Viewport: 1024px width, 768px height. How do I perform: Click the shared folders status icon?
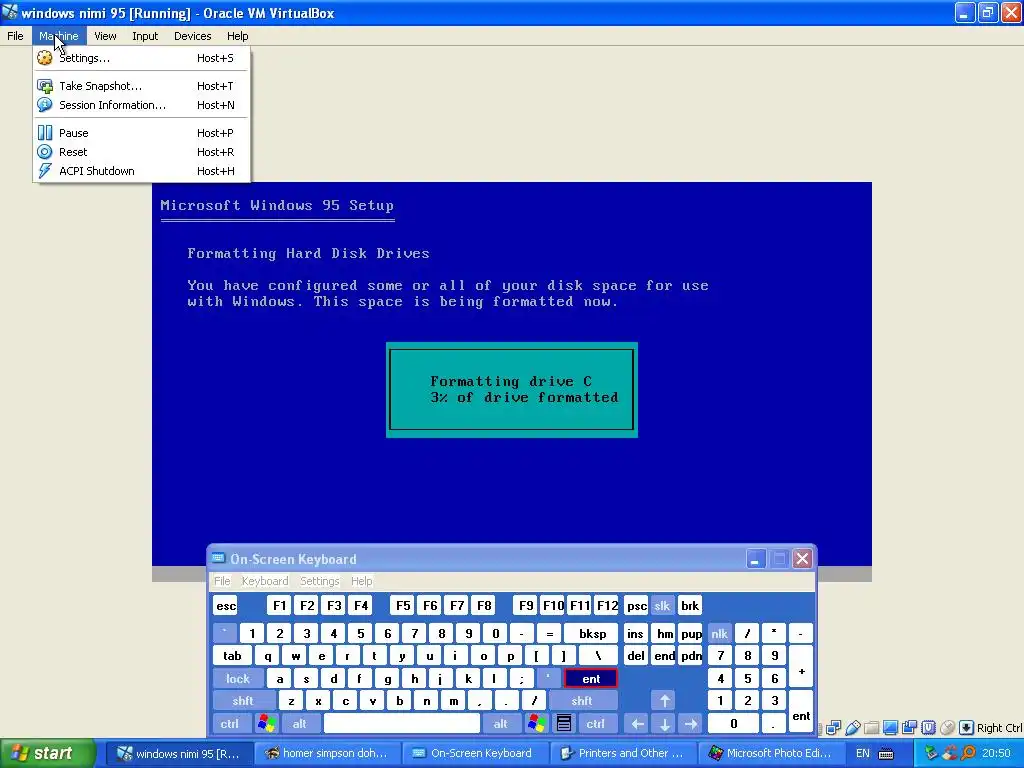871,728
